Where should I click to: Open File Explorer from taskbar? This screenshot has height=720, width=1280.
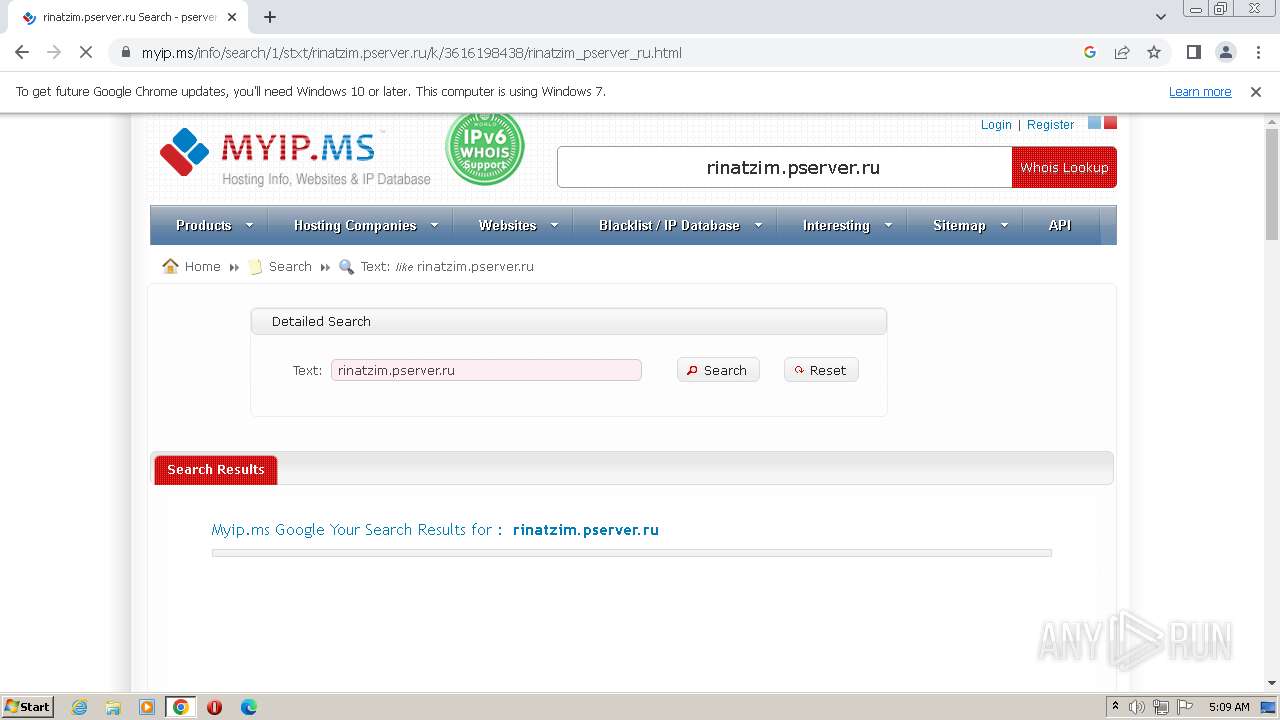pos(113,707)
